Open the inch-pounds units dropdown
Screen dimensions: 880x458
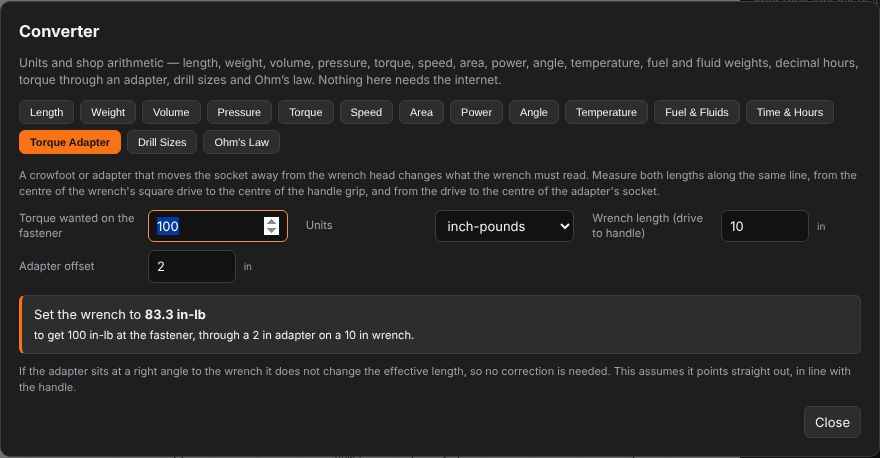[504, 226]
